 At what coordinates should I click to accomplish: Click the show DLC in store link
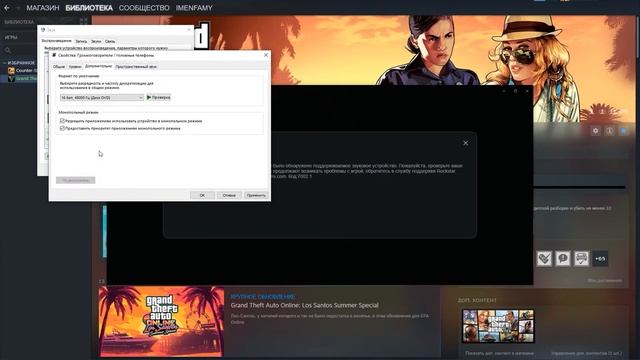tap(500, 353)
